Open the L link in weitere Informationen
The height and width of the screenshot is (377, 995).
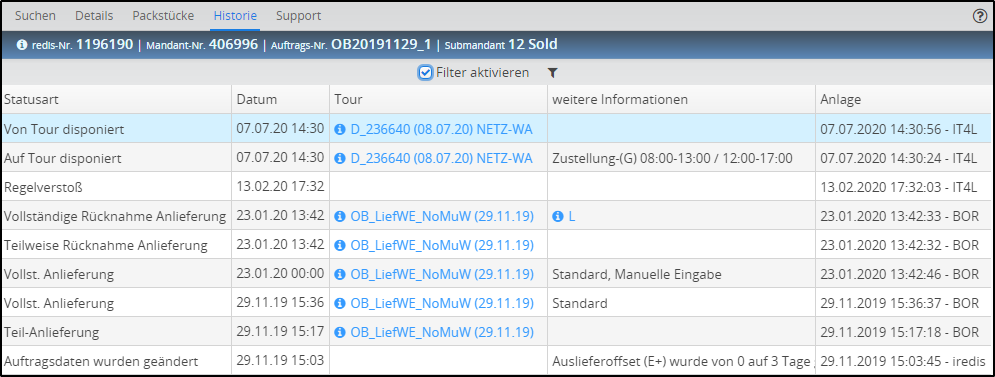pyautogui.click(x=572, y=216)
